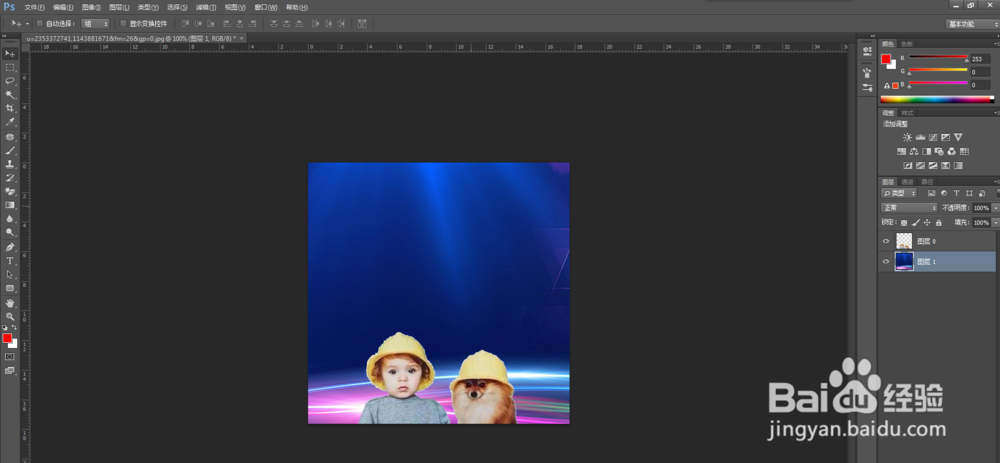Select the Hand tool

pyautogui.click(x=10, y=303)
